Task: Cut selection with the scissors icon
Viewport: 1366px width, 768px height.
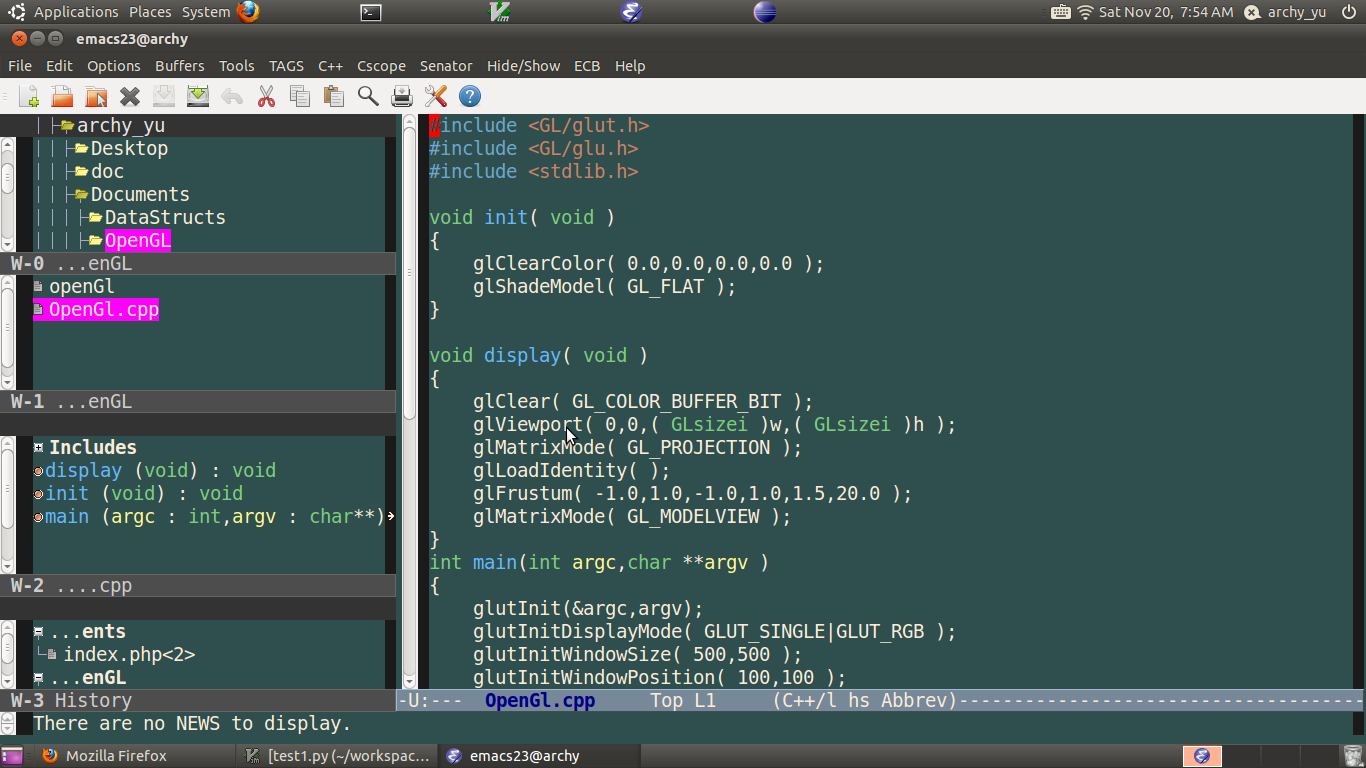Action: click(x=266, y=96)
